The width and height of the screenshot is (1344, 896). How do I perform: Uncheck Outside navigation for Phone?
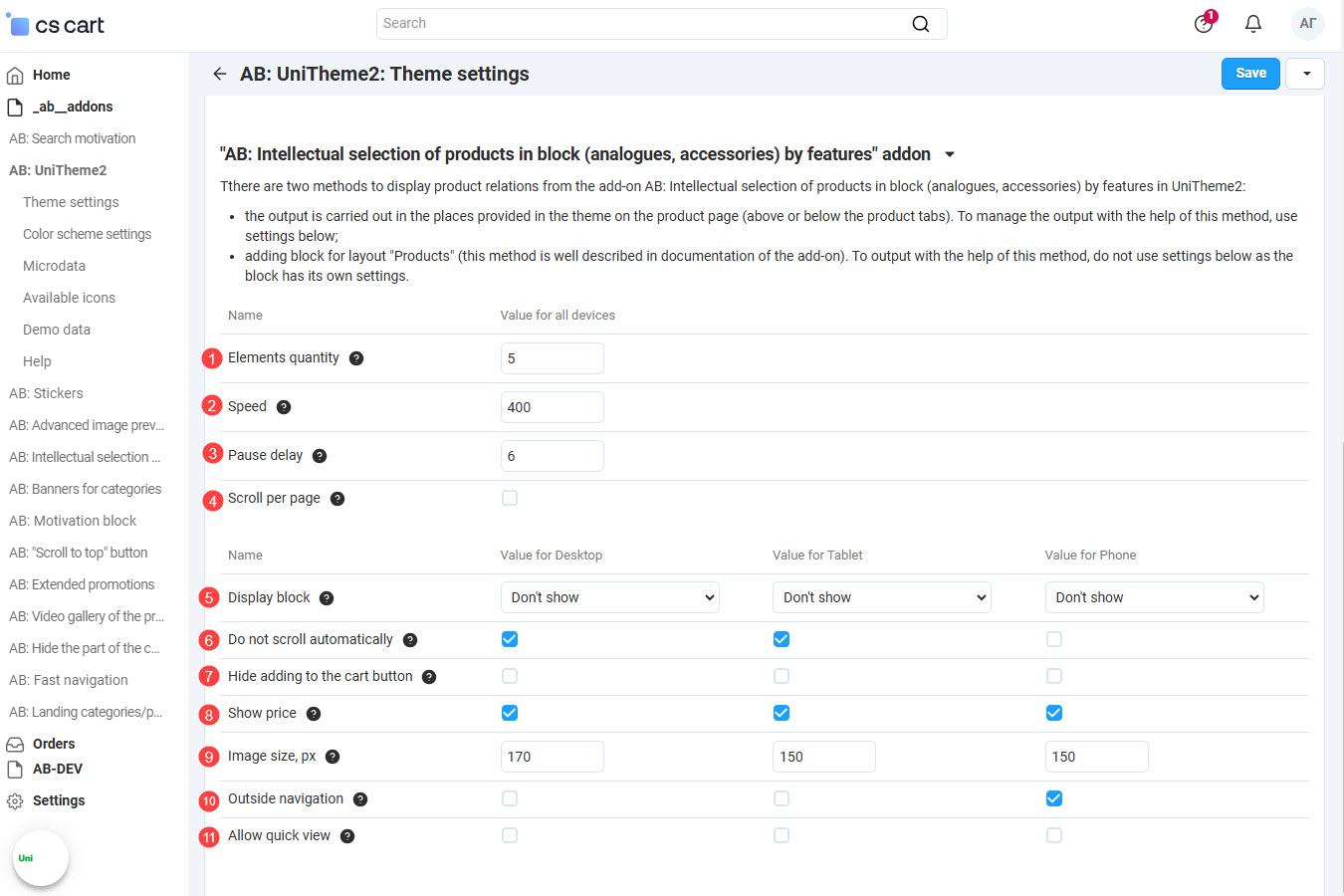[x=1054, y=798]
